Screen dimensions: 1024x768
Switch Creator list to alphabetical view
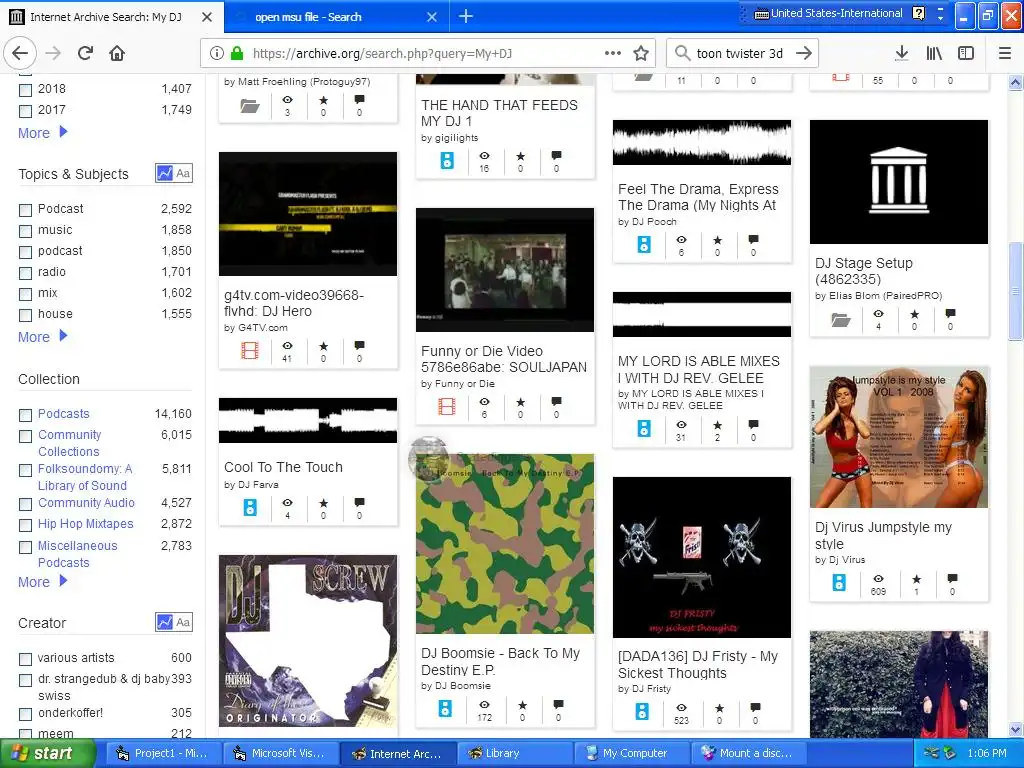click(184, 622)
